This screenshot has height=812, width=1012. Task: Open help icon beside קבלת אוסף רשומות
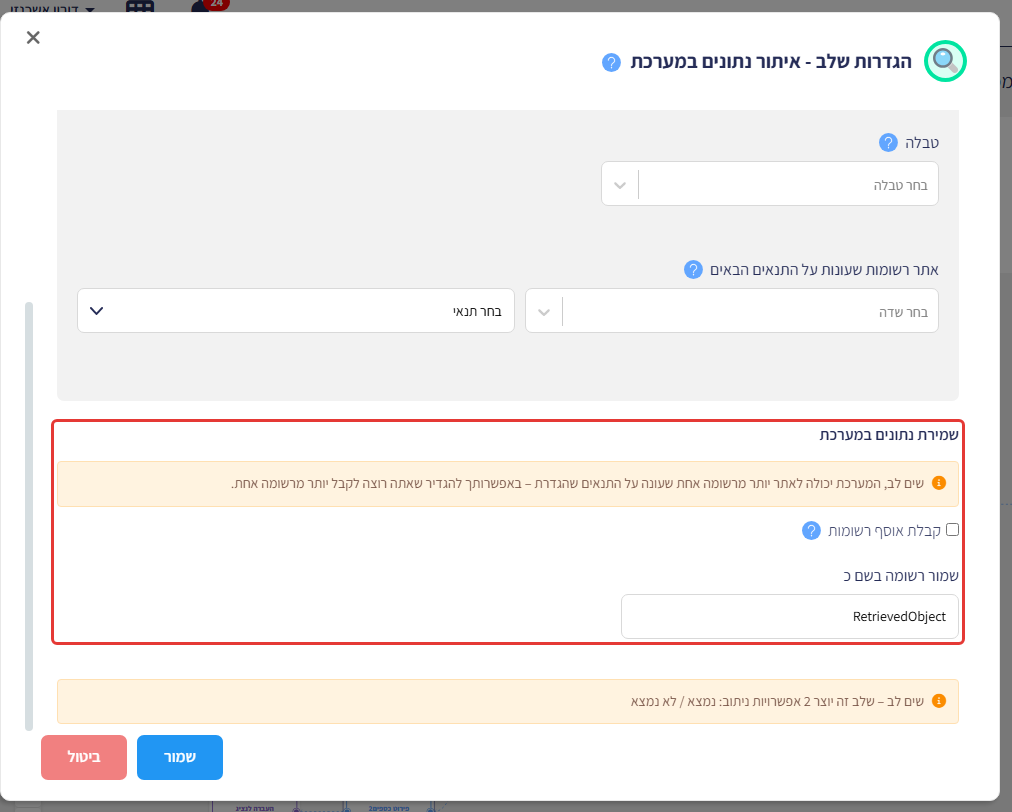pos(811,531)
